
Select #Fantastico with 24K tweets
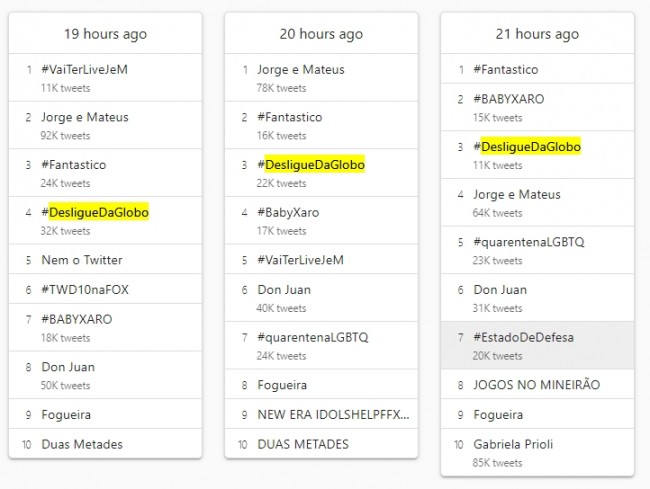tap(74, 165)
